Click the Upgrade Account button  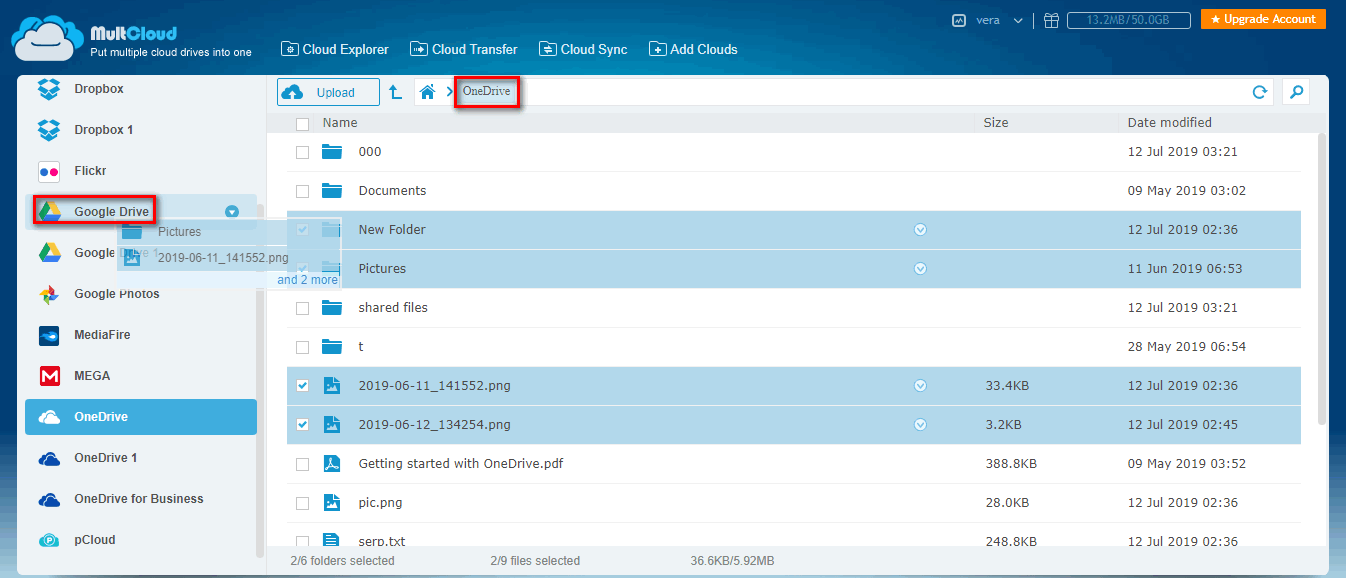point(1262,20)
